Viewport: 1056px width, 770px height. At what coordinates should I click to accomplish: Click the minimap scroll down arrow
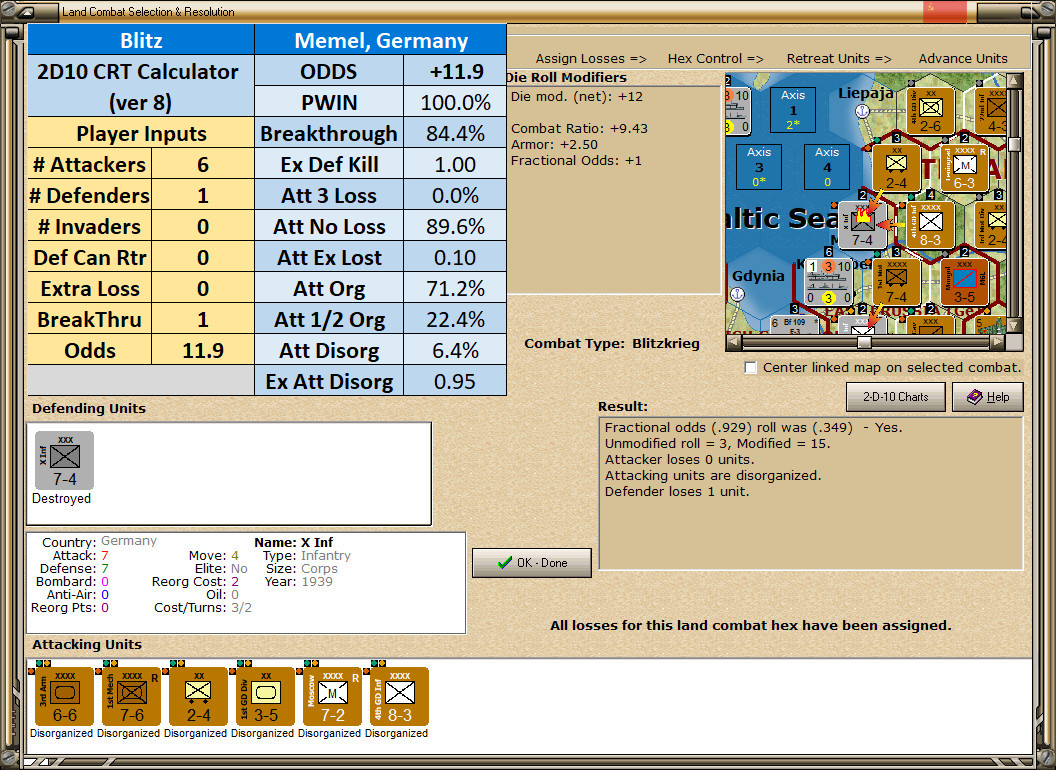(x=1014, y=325)
